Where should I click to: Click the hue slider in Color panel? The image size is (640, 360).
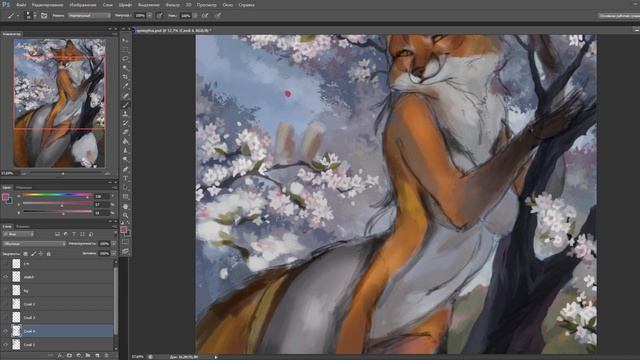click(57, 196)
